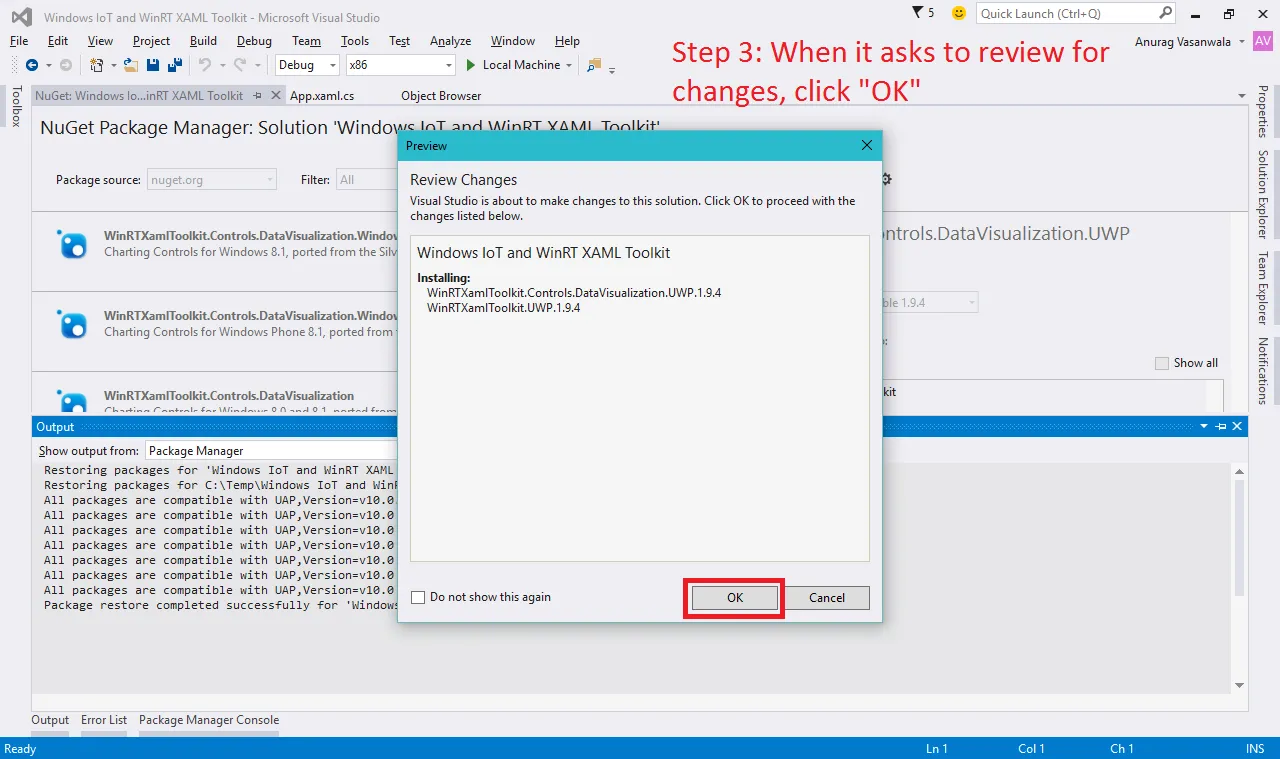Click the feedback smiley face icon

pyautogui.click(x=959, y=13)
